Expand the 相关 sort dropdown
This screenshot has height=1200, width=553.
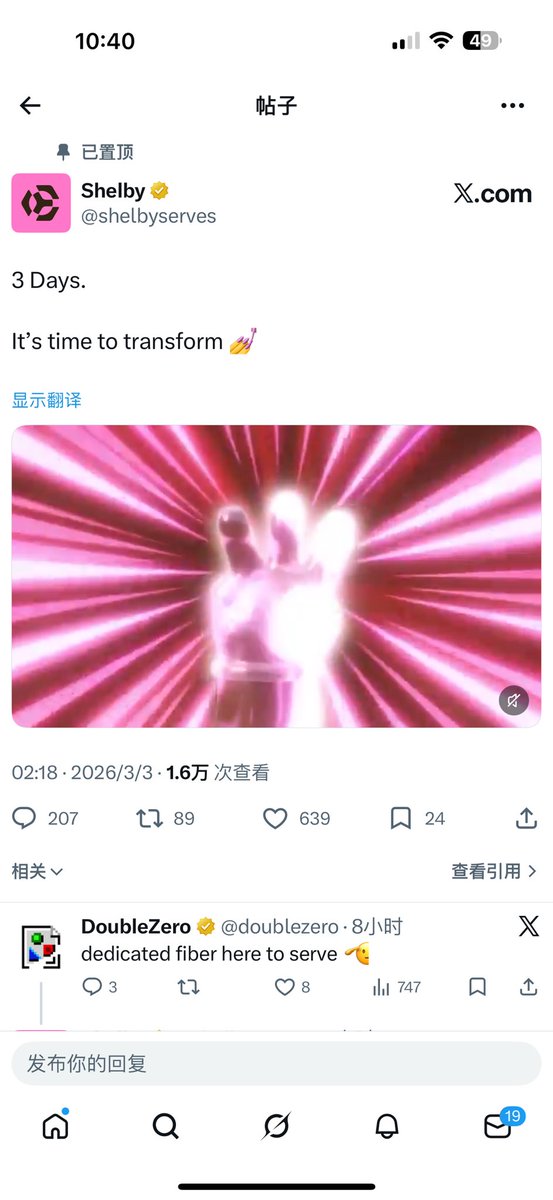pyautogui.click(x=38, y=871)
